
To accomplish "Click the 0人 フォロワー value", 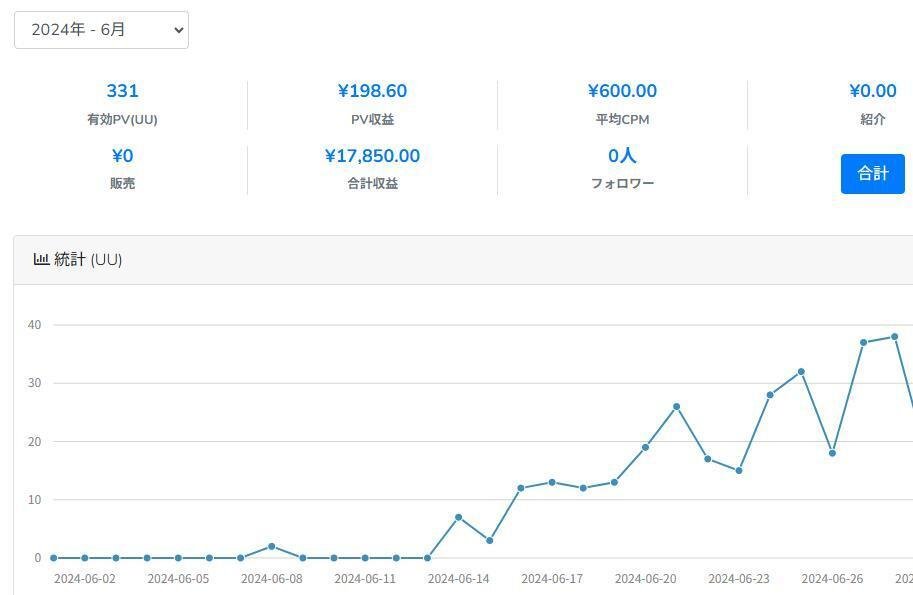I will point(622,155).
